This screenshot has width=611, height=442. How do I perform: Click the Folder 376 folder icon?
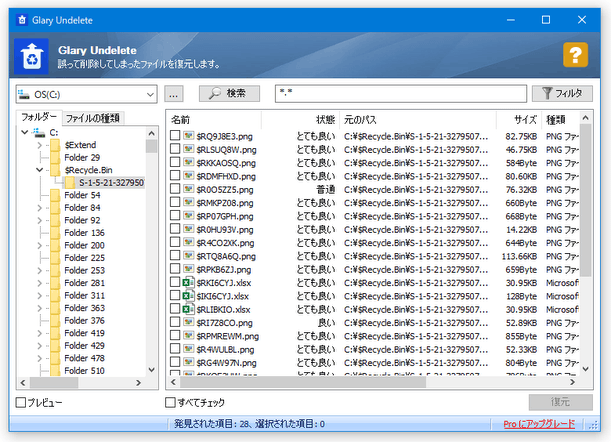[55, 320]
